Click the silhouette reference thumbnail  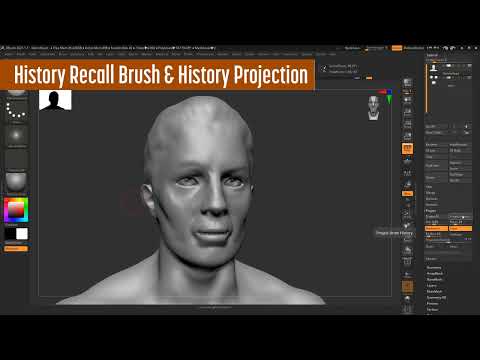[x=55, y=100]
